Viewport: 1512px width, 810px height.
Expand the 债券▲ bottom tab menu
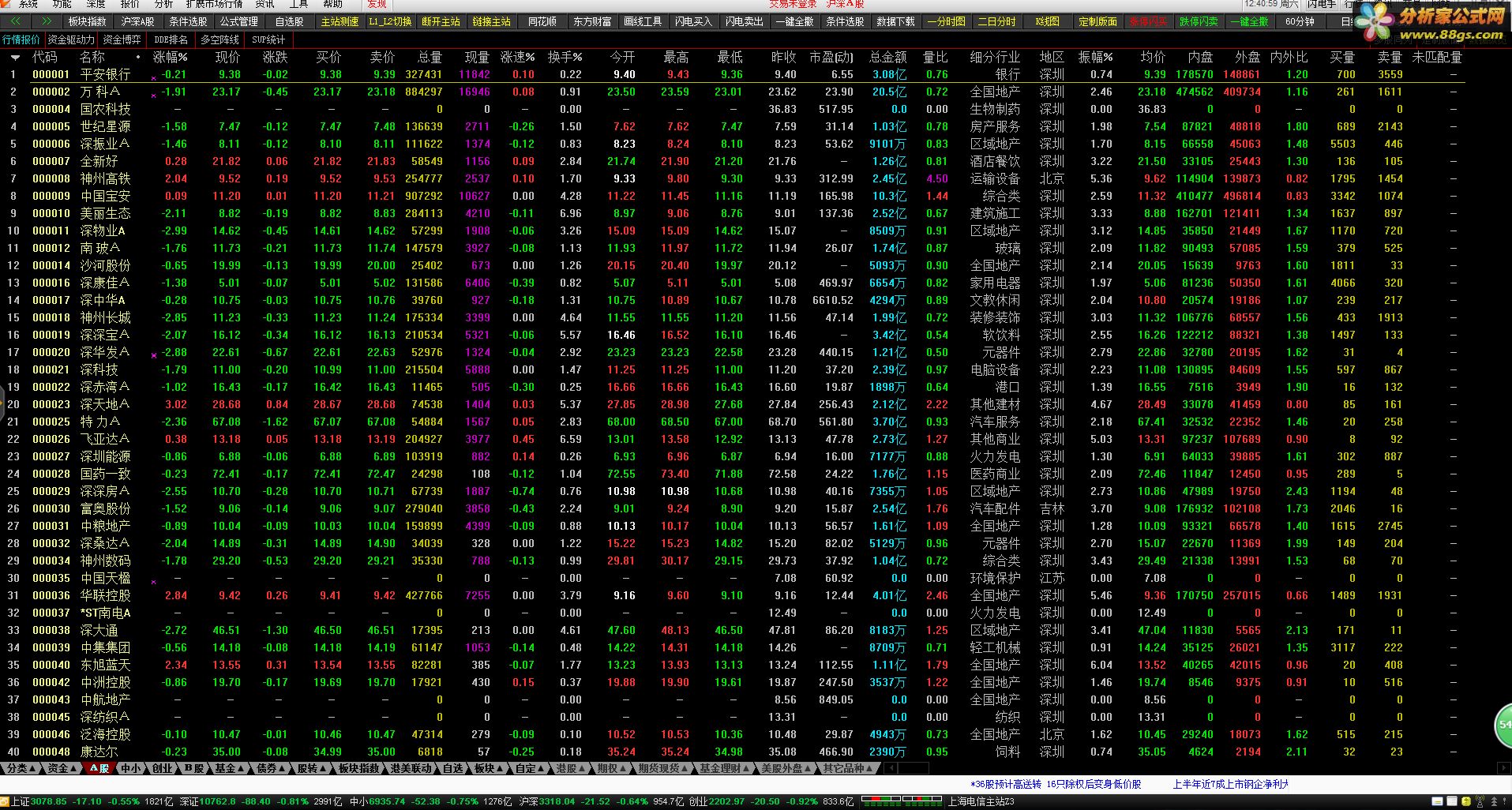(270, 768)
